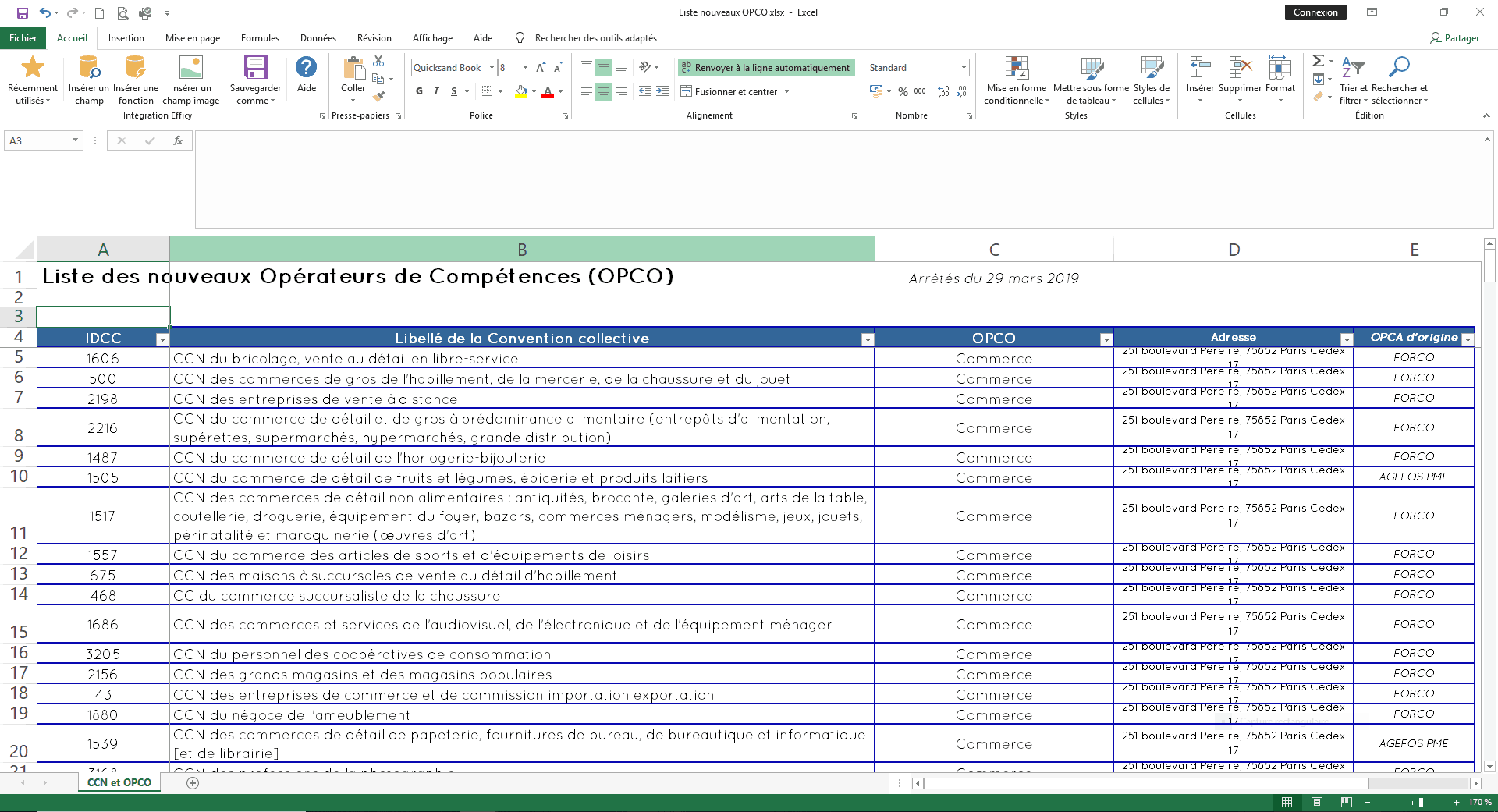Toggle Renvoyer à la ligne automatiquement
Screen dimensions: 1498x812
(765, 68)
